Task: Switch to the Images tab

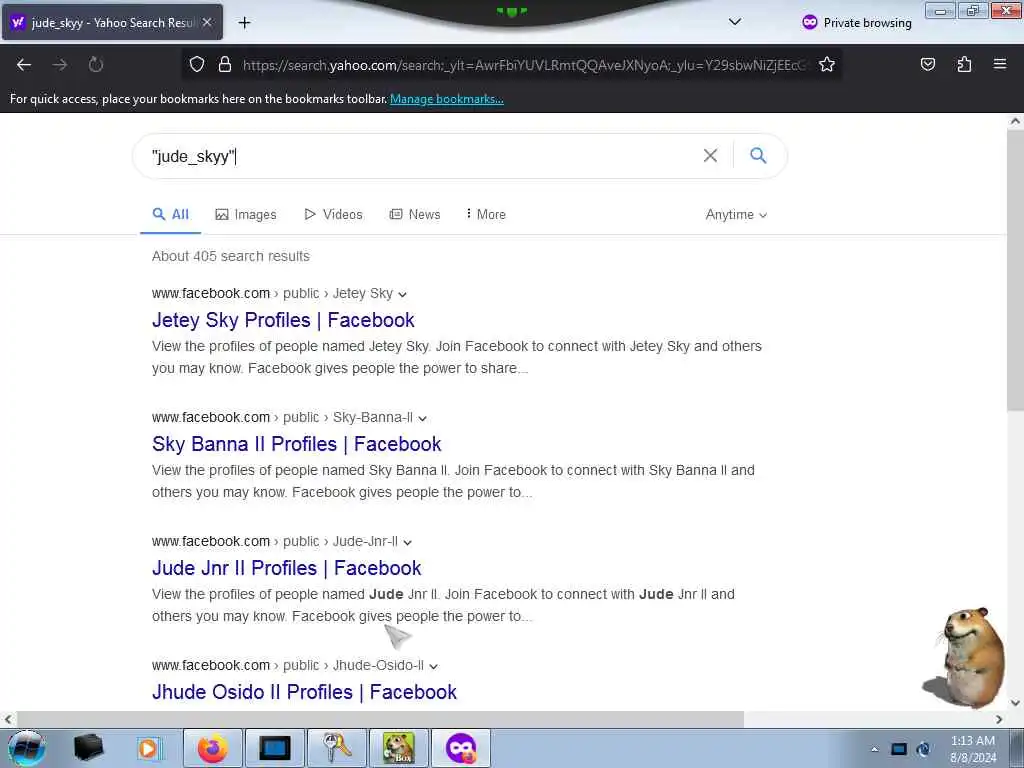Action: (246, 214)
